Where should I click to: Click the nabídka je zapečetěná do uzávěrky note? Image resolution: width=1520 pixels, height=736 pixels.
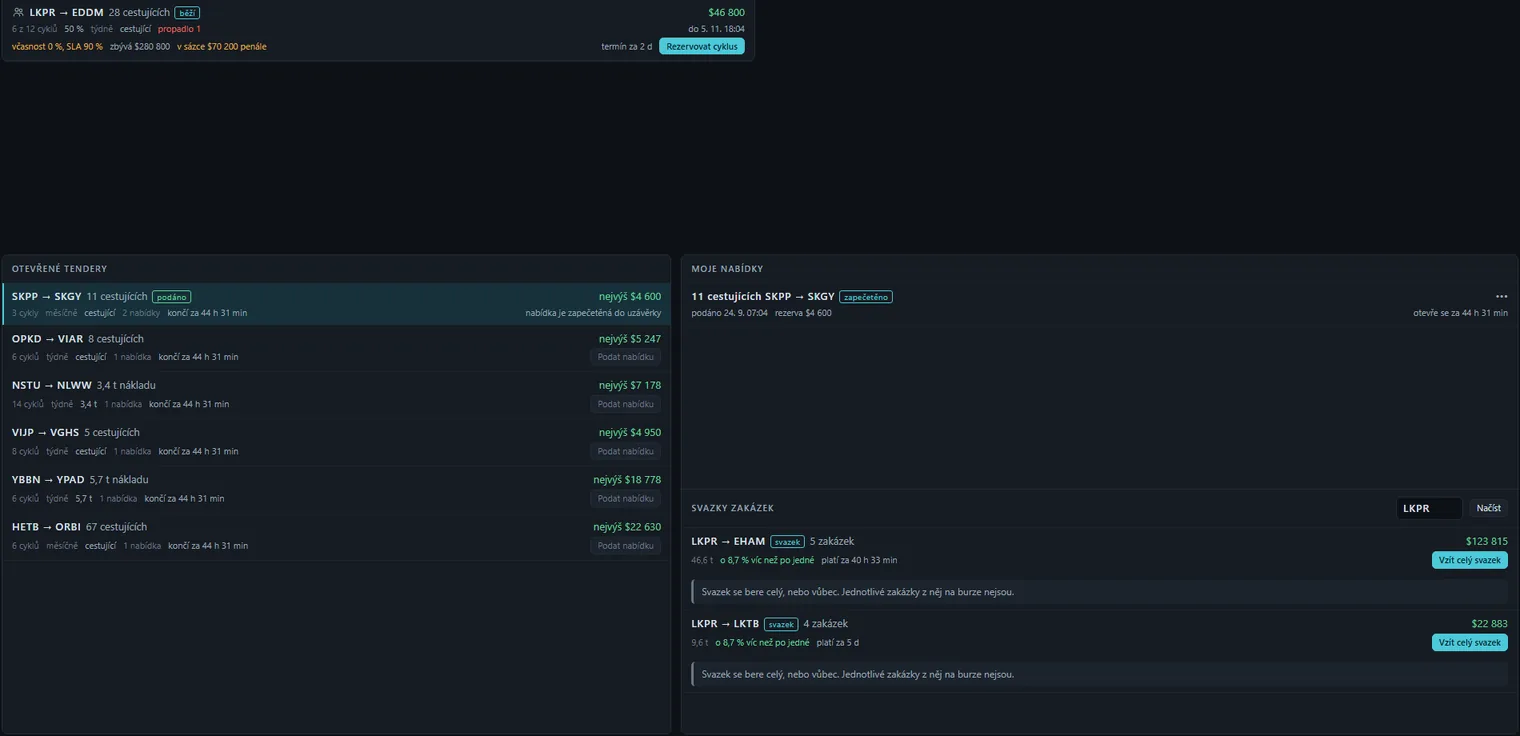pyautogui.click(x=593, y=313)
